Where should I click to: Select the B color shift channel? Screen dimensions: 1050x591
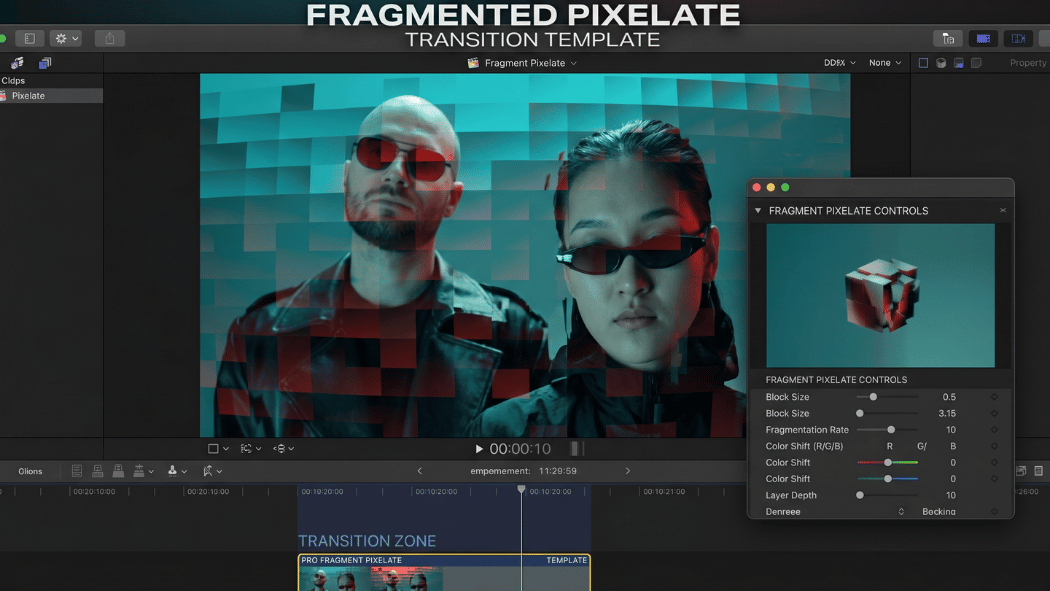953,446
